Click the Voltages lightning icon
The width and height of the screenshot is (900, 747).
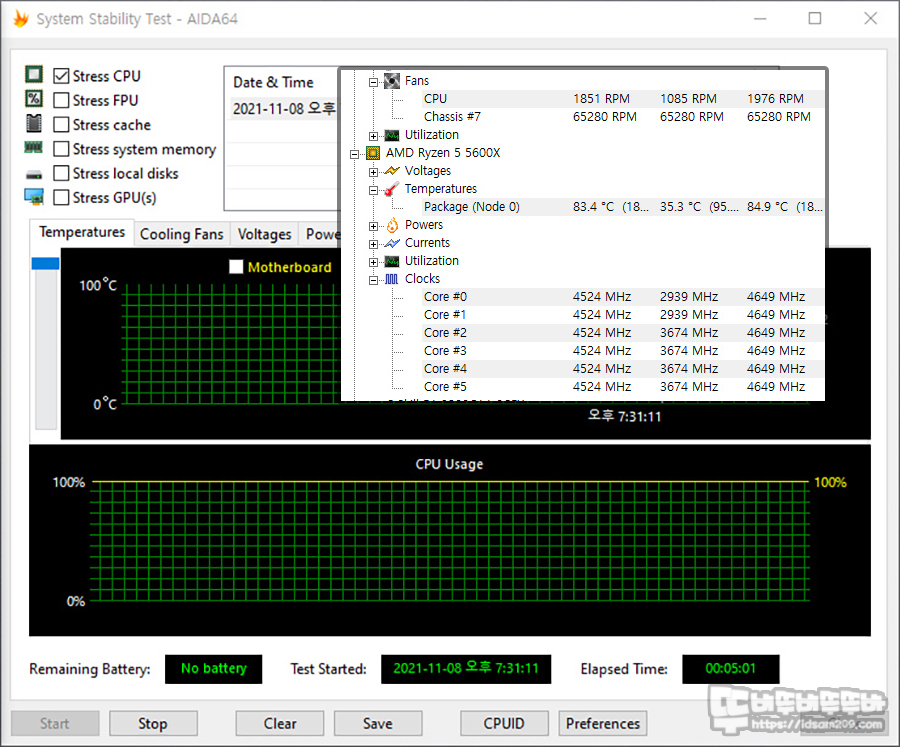392,171
